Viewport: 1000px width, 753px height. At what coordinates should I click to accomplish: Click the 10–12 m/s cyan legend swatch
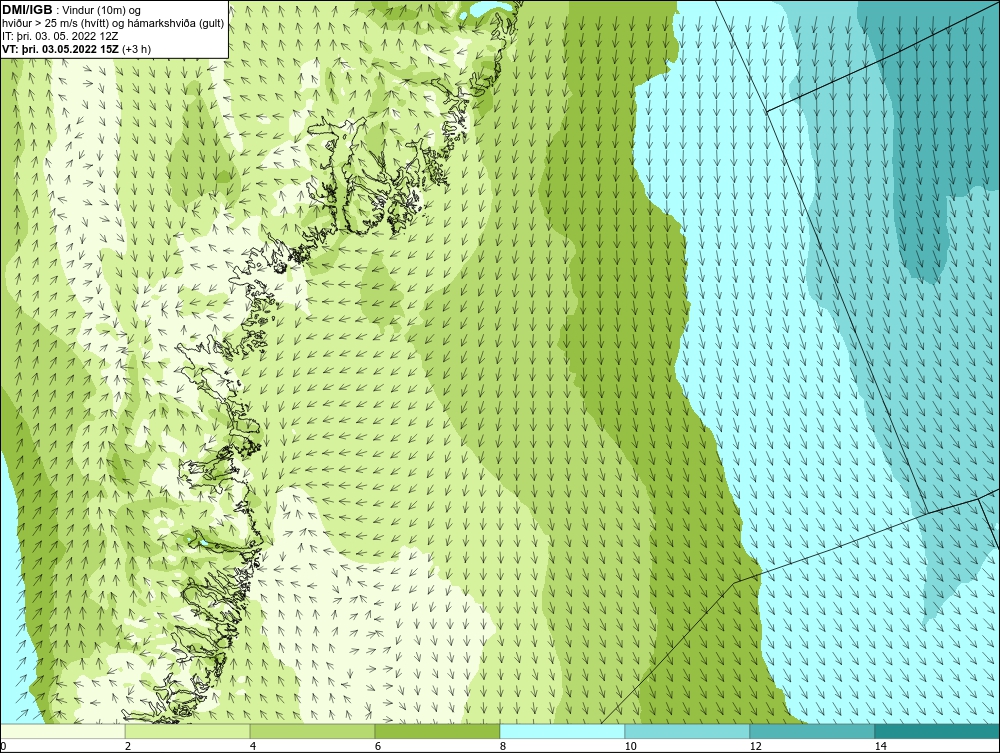pyautogui.click(x=688, y=731)
